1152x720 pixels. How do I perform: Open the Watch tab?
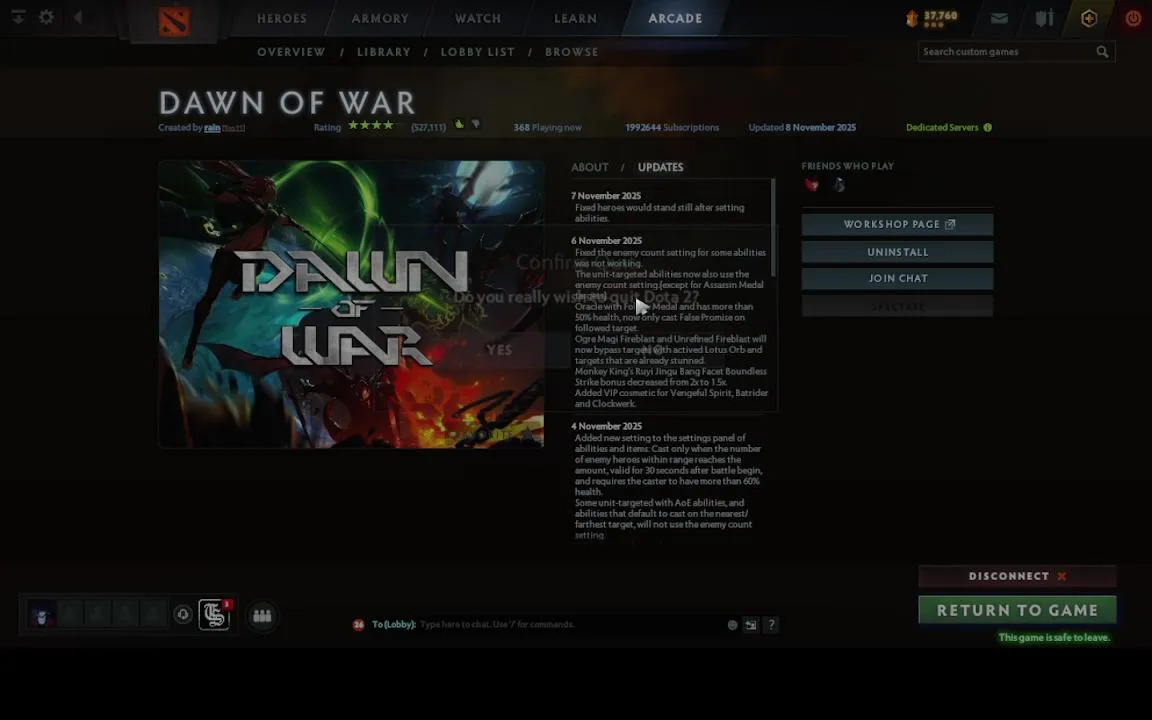coord(478,18)
